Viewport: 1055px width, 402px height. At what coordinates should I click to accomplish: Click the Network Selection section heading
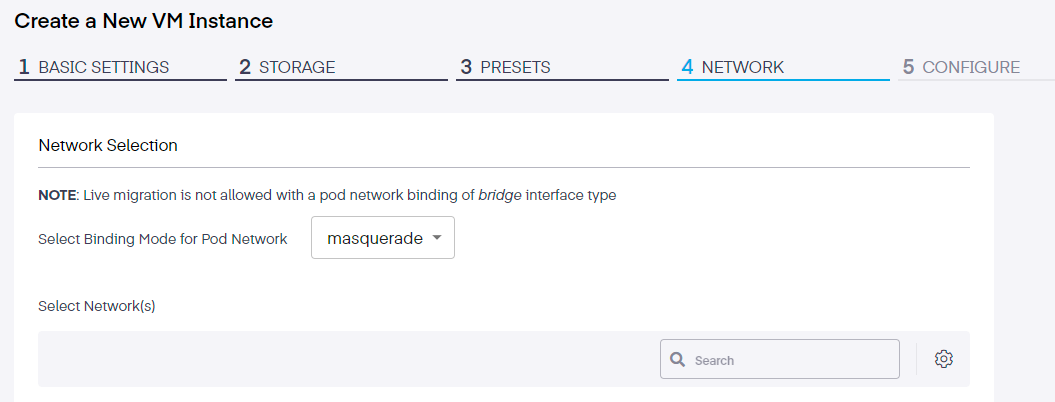[108, 145]
